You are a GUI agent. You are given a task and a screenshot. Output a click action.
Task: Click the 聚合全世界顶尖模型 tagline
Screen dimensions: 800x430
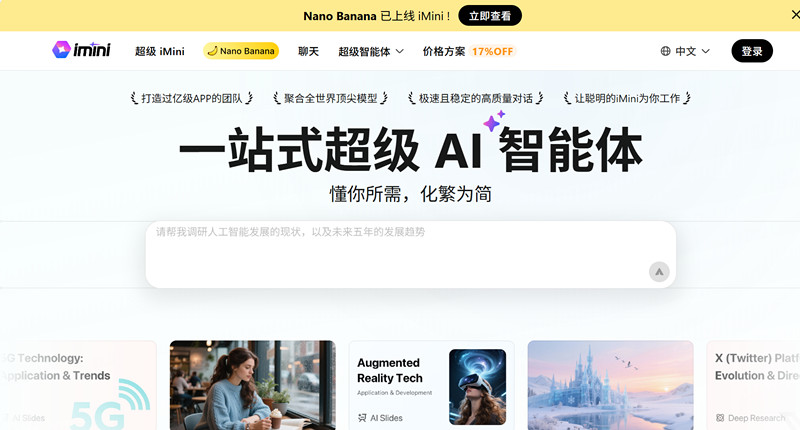click(331, 98)
